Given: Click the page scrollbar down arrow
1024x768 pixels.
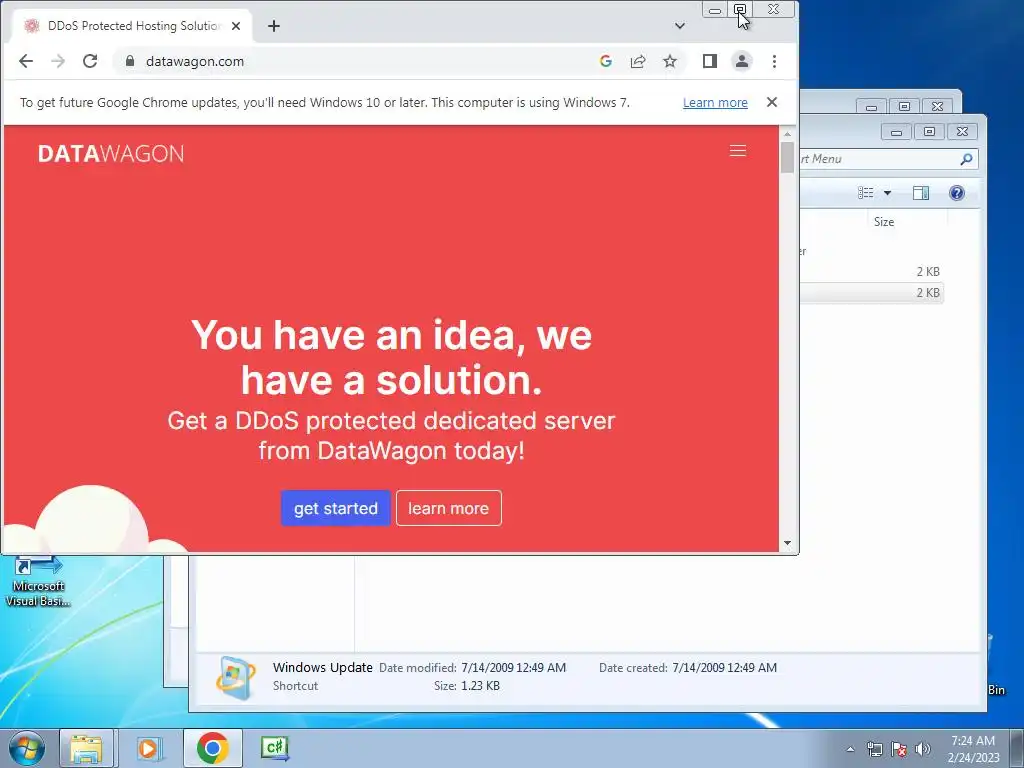Looking at the screenshot, I should [x=788, y=543].
